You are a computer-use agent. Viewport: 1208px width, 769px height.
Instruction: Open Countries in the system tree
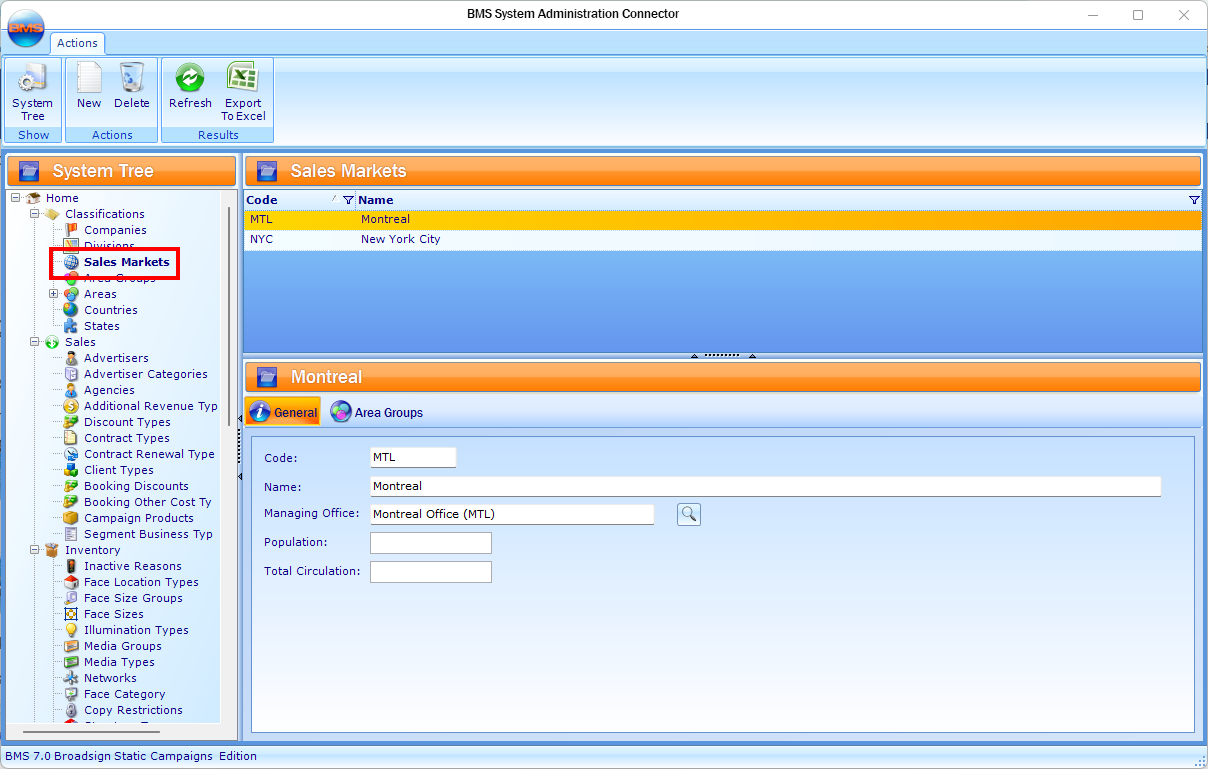[111, 310]
